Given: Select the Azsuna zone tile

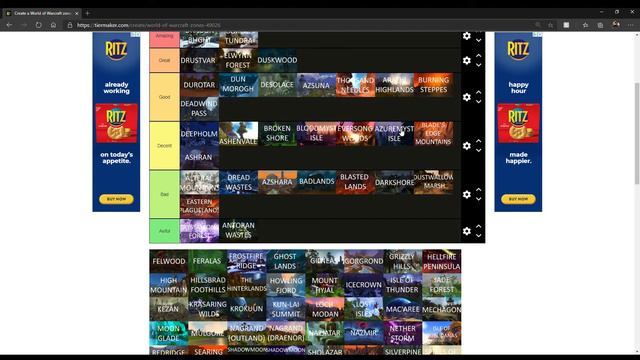Looking at the screenshot, I should click(316, 85).
